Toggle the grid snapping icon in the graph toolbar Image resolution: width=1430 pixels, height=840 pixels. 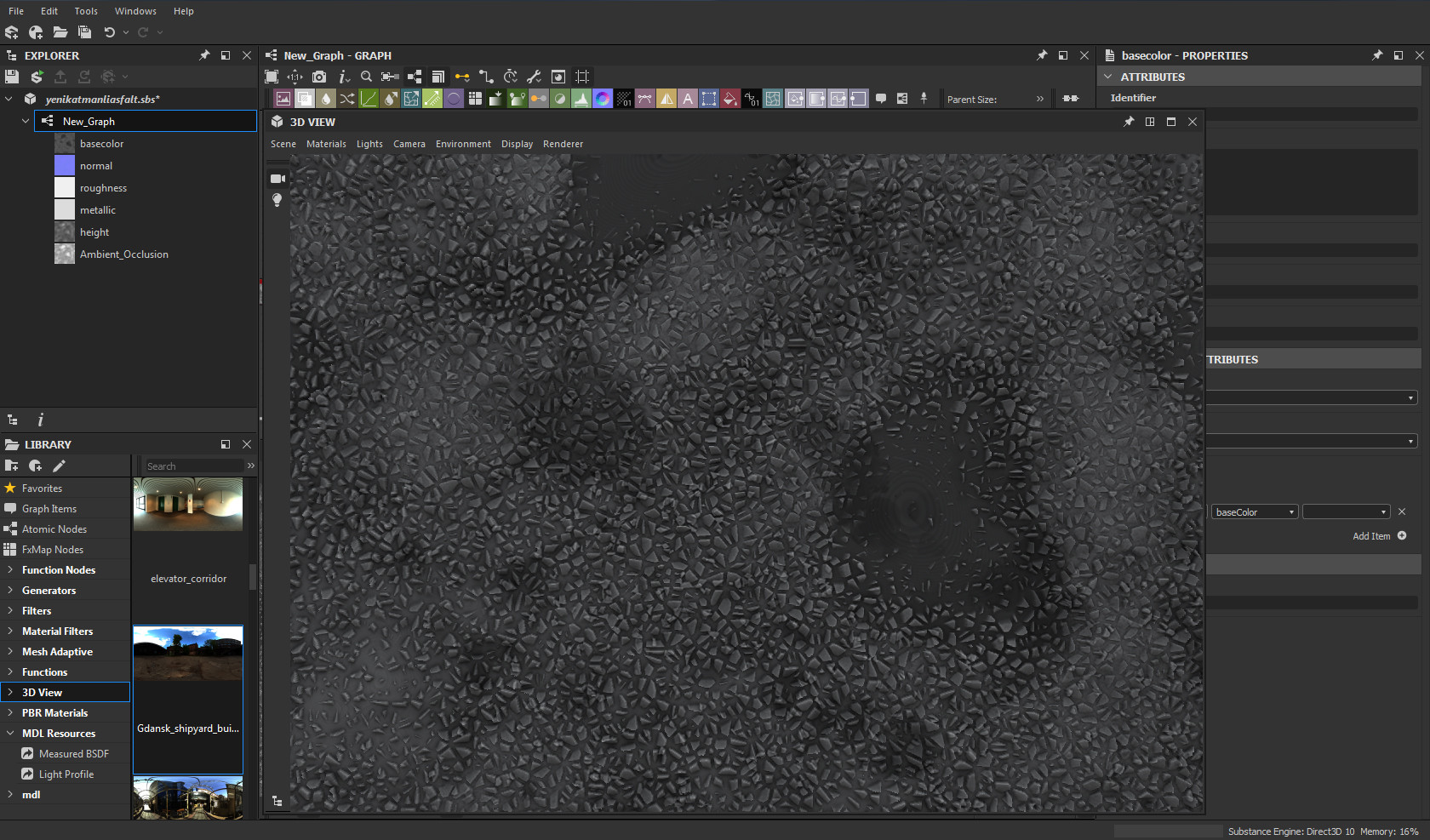[581, 77]
